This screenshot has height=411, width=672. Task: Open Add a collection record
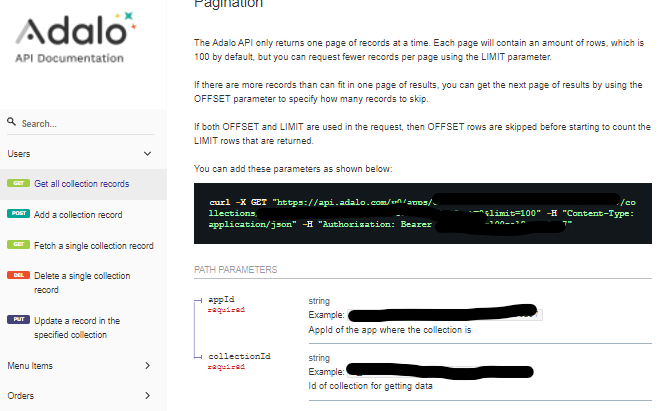click(x=78, y=215)
